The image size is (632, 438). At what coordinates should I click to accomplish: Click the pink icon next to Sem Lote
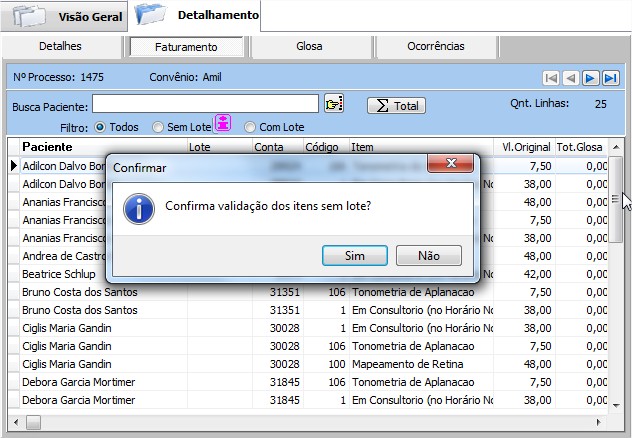[x=223, y=123]
